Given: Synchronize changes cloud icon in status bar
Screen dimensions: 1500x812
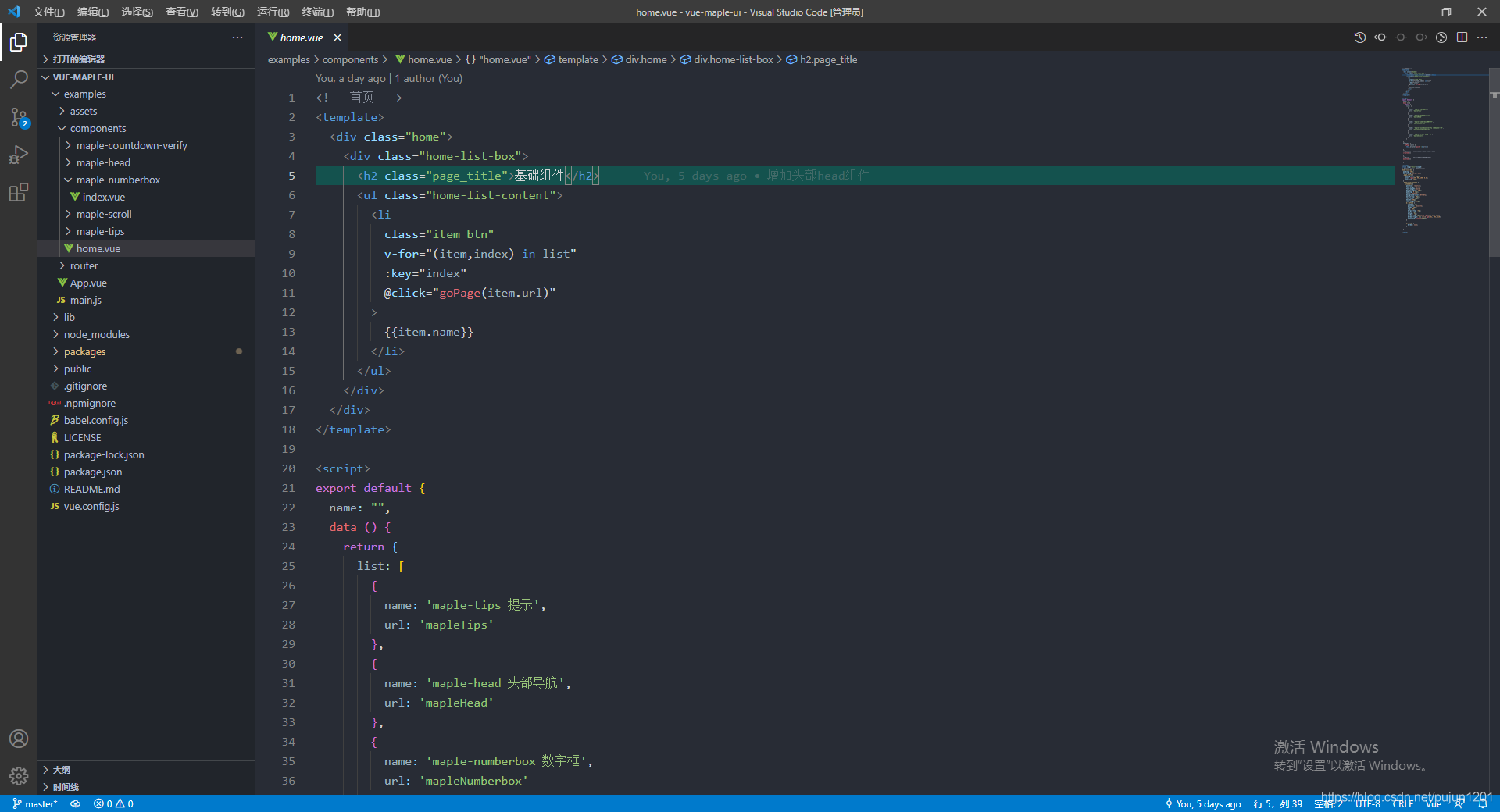Looking at the screenshot, I should [x=76, y=803].
